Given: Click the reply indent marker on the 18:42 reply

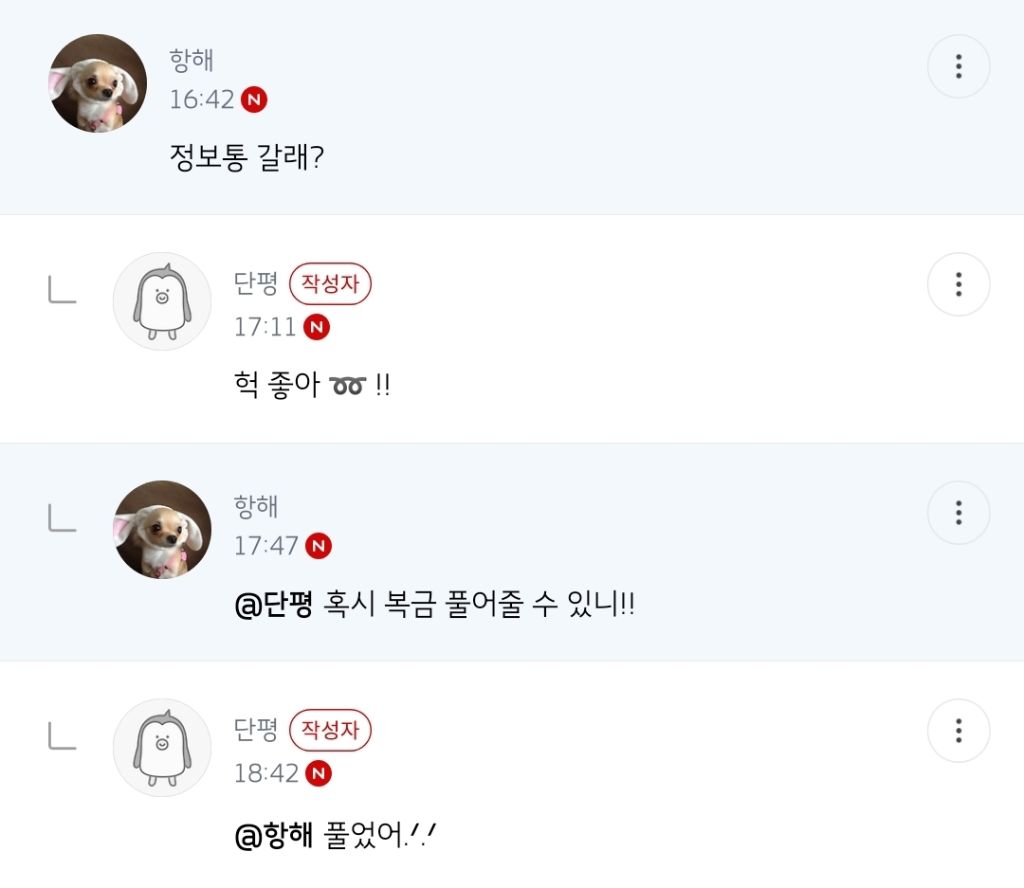Looking at the screenshot, I should [62, 737].
